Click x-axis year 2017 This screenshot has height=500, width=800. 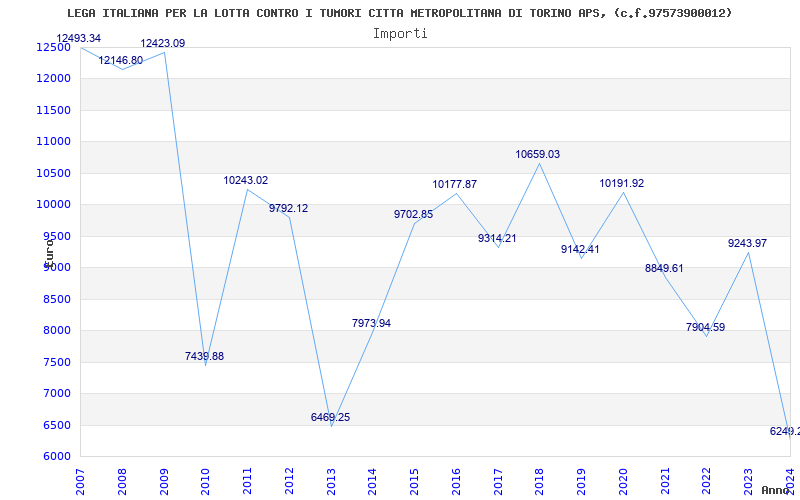[x=498, y=482]
